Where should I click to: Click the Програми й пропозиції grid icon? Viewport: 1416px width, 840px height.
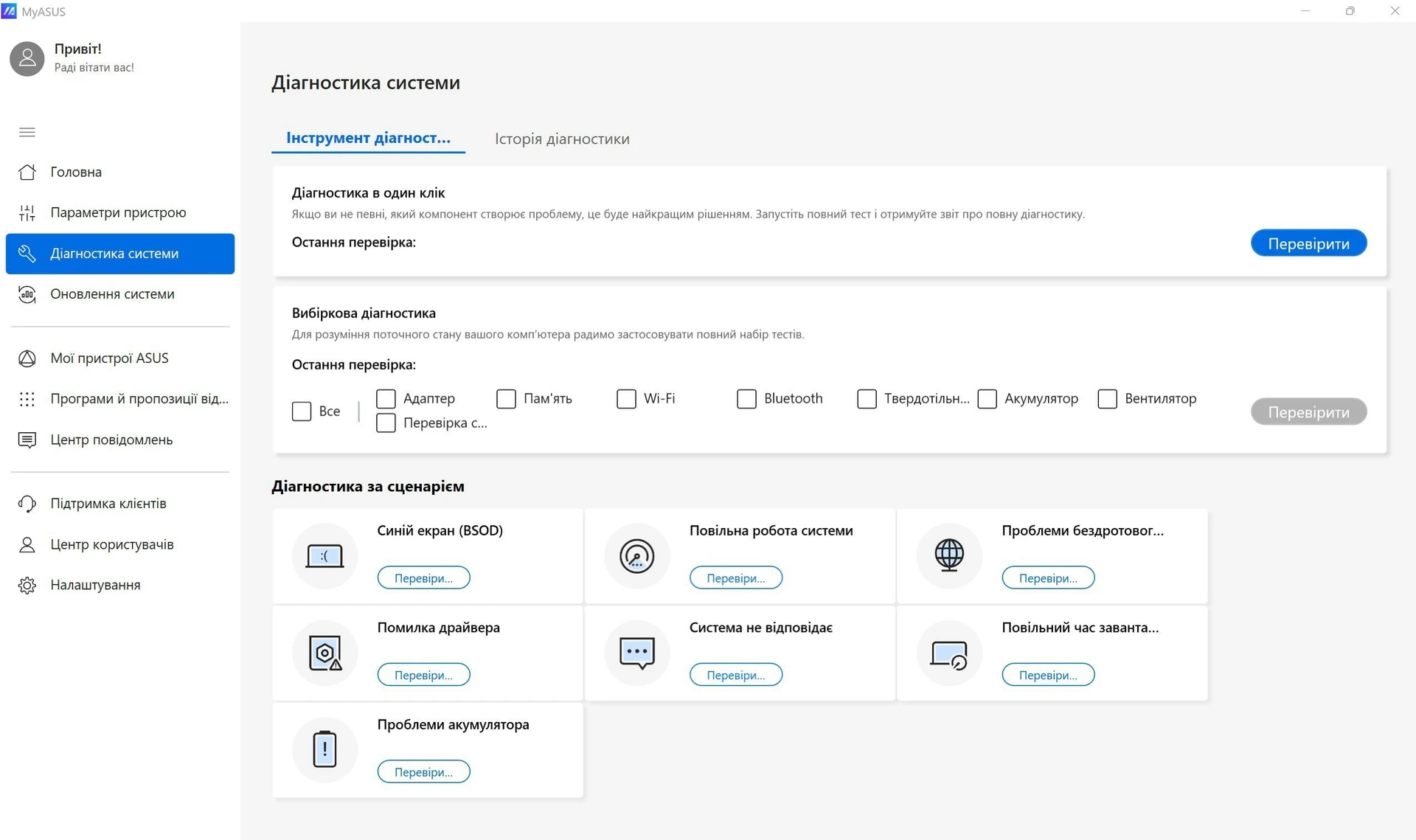click(27, 399)
